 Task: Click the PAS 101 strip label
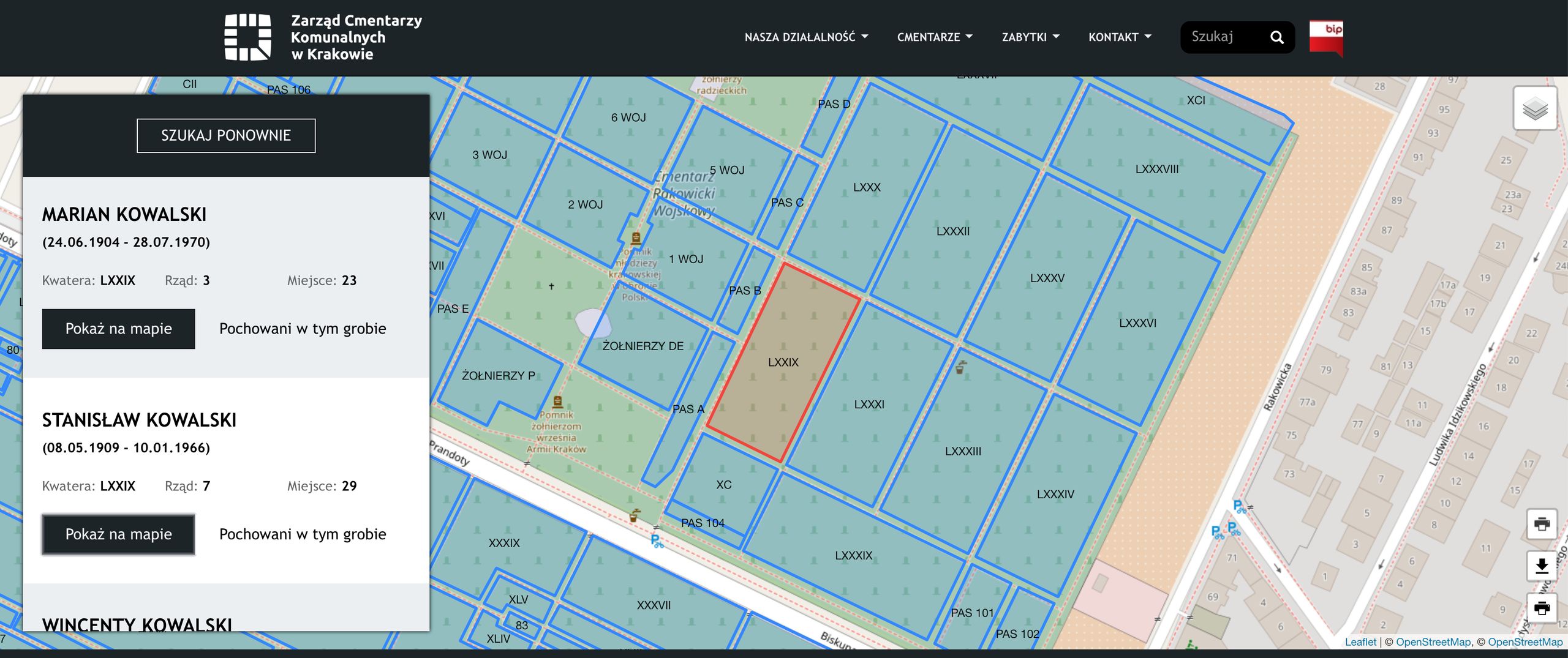click(x=972, y=613)
